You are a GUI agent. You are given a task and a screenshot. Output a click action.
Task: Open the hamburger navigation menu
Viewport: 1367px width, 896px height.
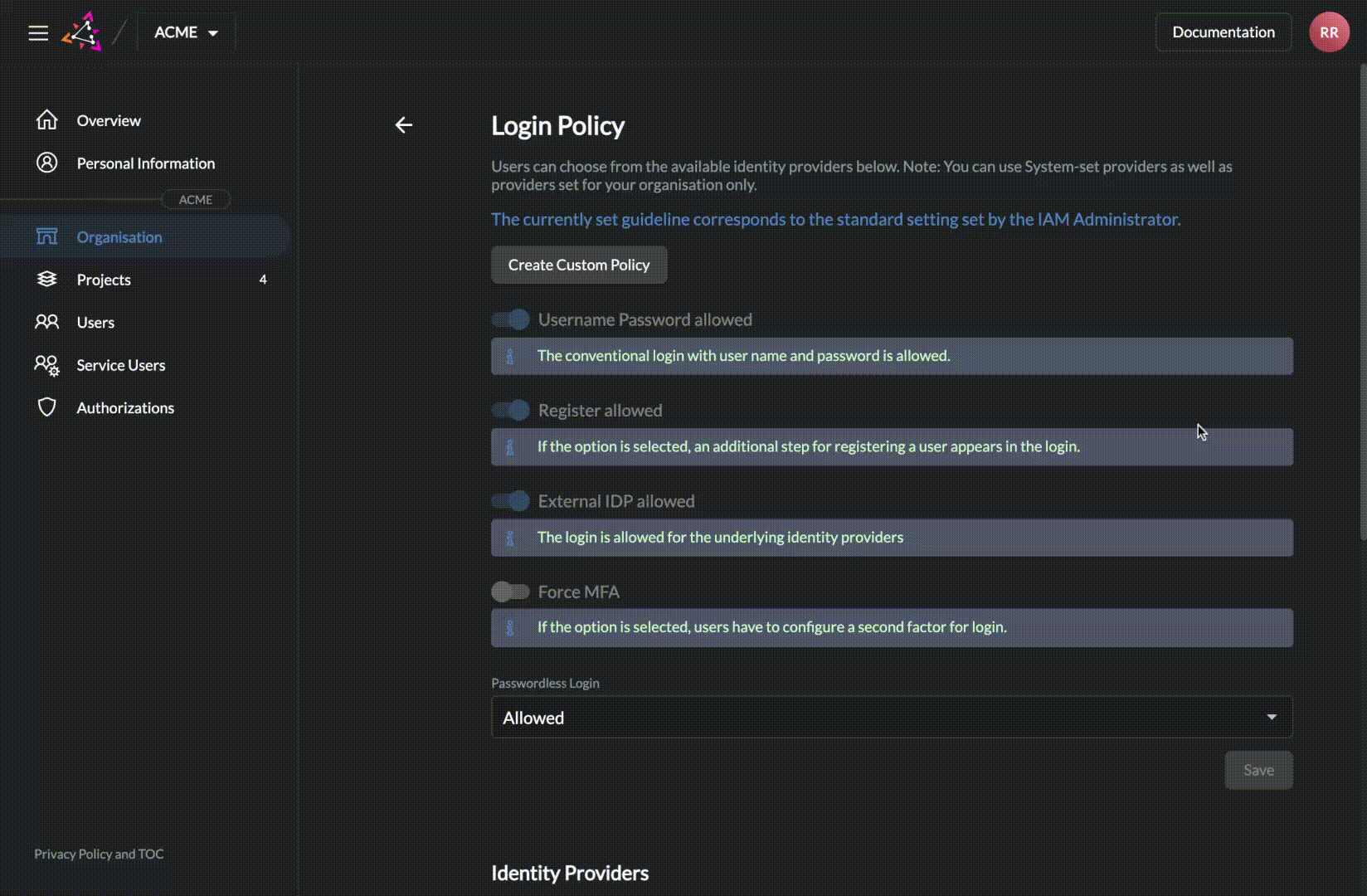click(x=38, y=33)
